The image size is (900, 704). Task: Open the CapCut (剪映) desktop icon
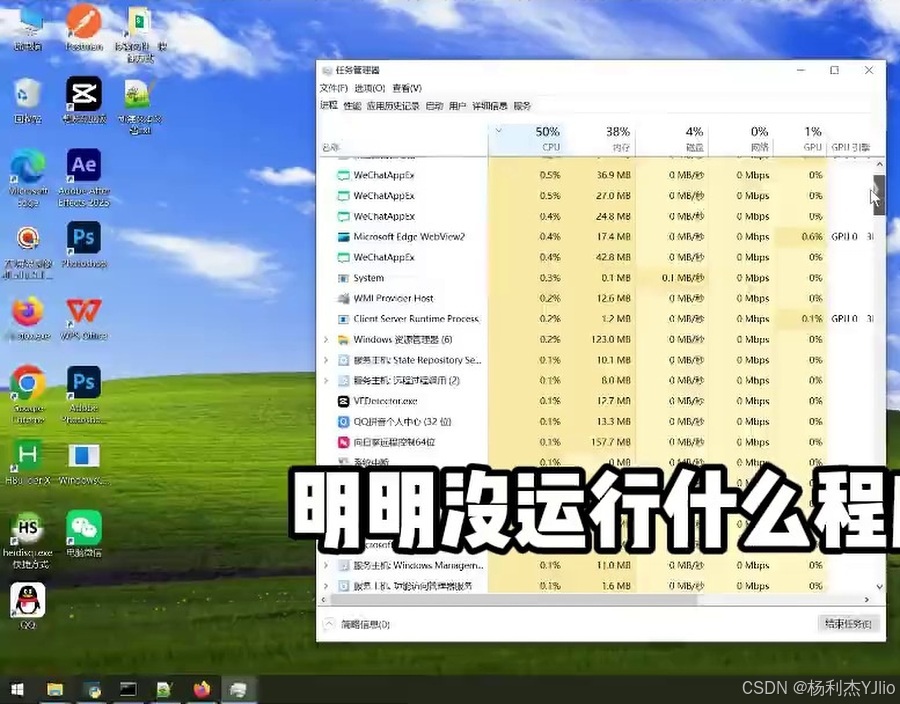(x=84, y=100)
